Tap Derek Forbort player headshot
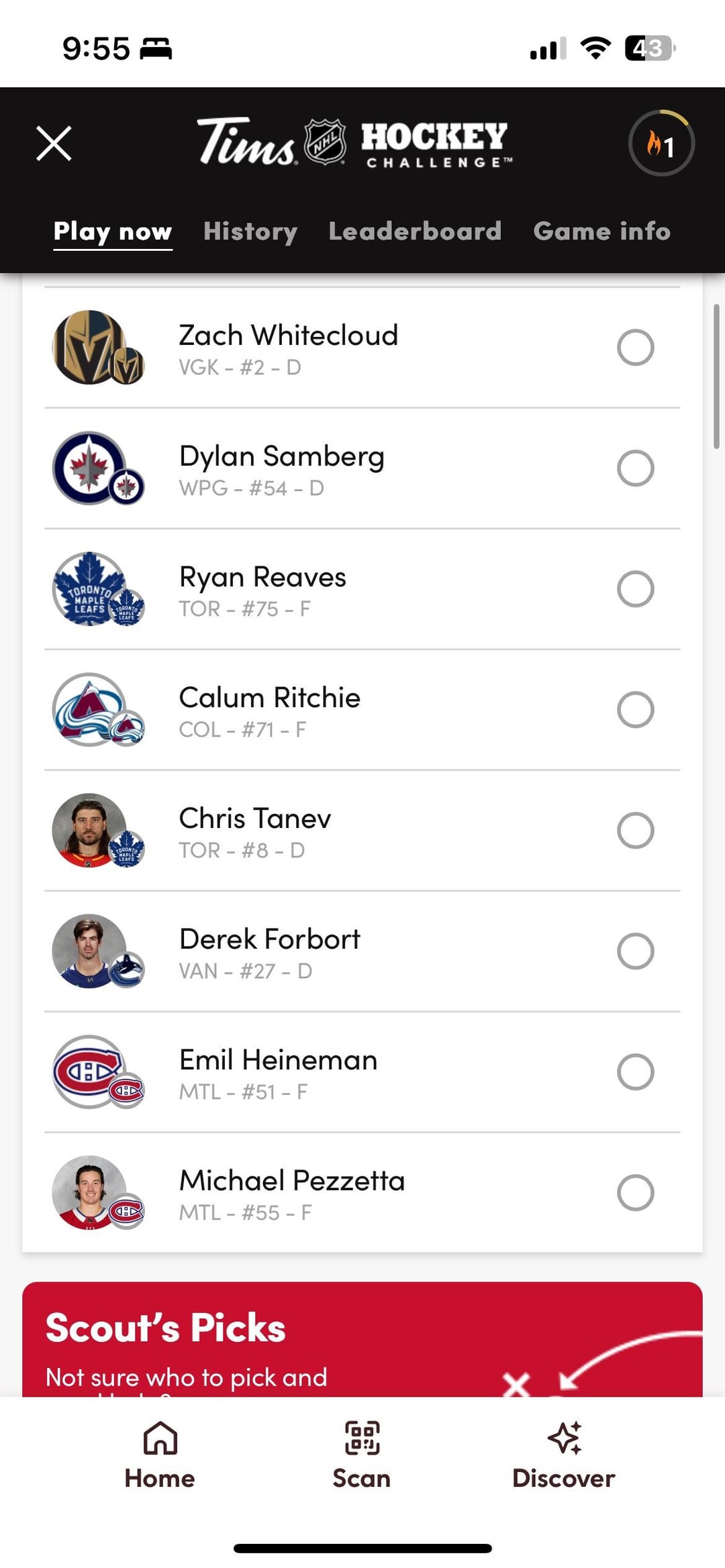 coord(89,951)
